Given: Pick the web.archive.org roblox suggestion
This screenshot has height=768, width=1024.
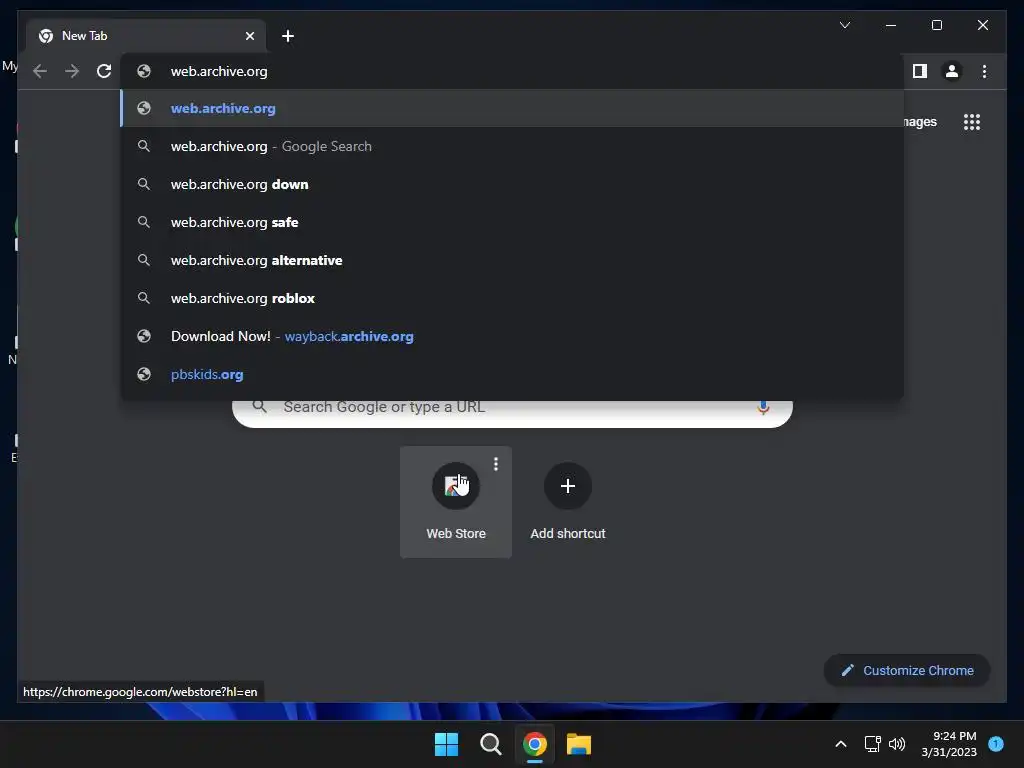Looking at the screenshot, I should coord(512,298).
